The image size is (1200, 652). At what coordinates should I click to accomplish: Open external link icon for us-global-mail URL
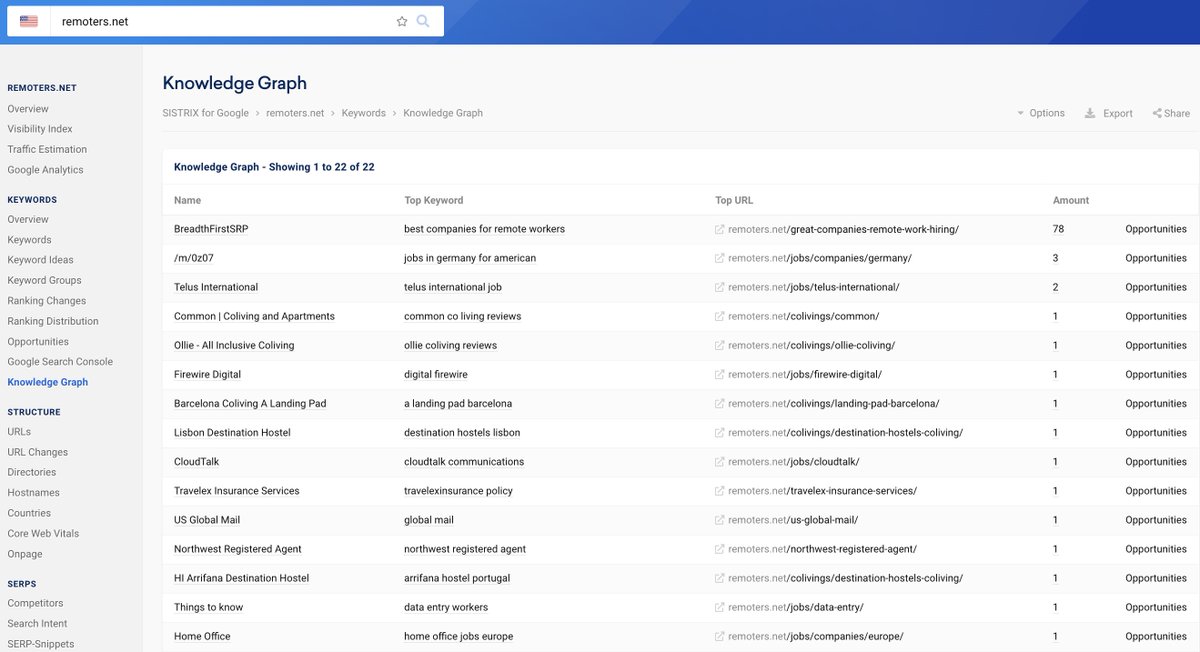tap(720, 520)
